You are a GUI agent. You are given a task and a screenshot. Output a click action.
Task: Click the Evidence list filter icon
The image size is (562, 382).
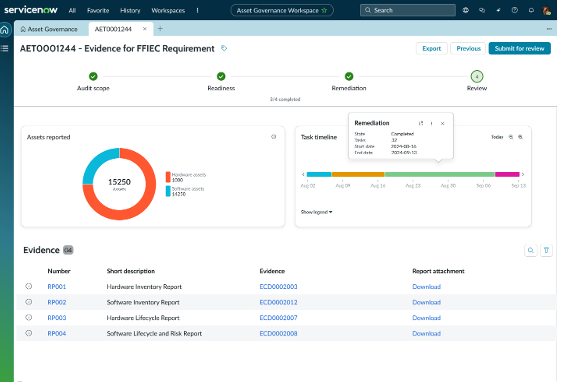pyautogui.click(x=546, y=250)
